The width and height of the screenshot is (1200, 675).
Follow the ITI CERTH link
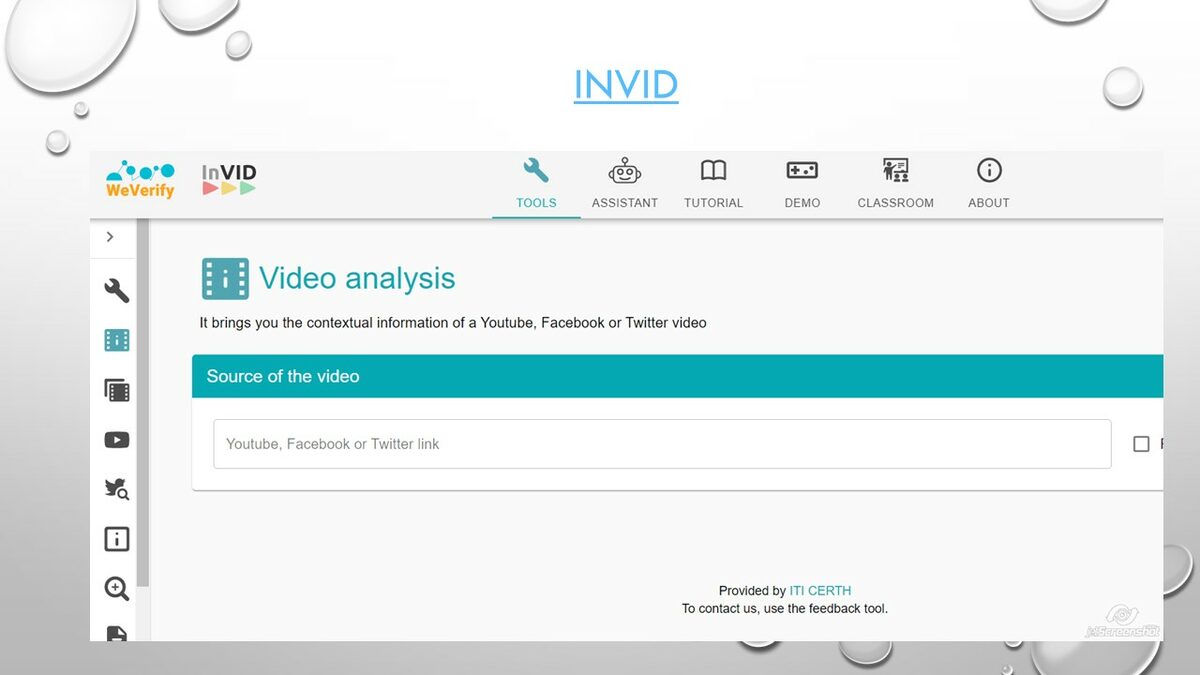pyautogui.click(x=820, y=591)
